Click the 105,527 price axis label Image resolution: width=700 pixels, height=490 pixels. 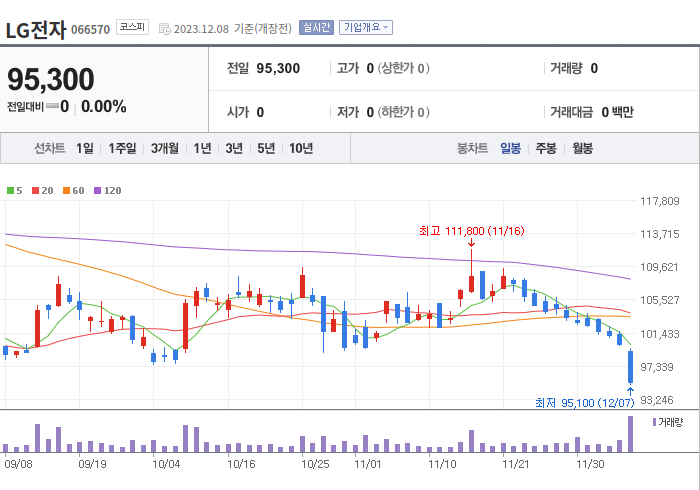point(659,300)
